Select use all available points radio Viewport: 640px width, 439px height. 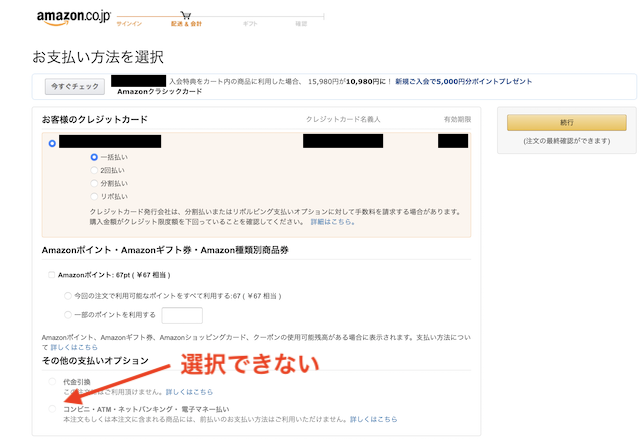68,296
